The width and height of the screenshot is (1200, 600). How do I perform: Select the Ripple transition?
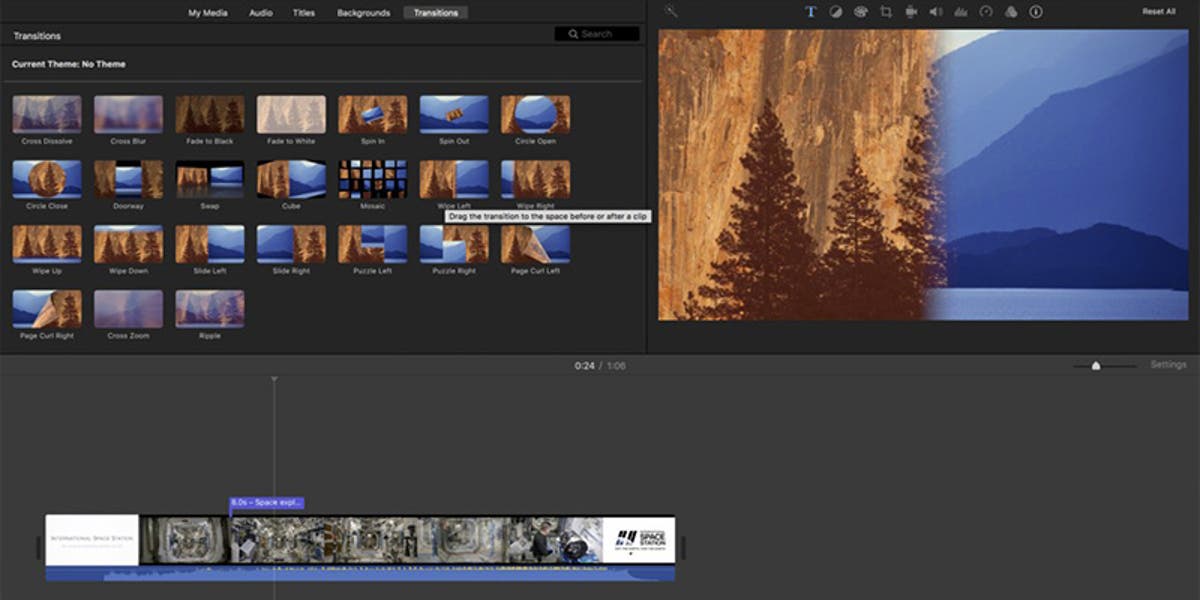[x=210, y=315]
